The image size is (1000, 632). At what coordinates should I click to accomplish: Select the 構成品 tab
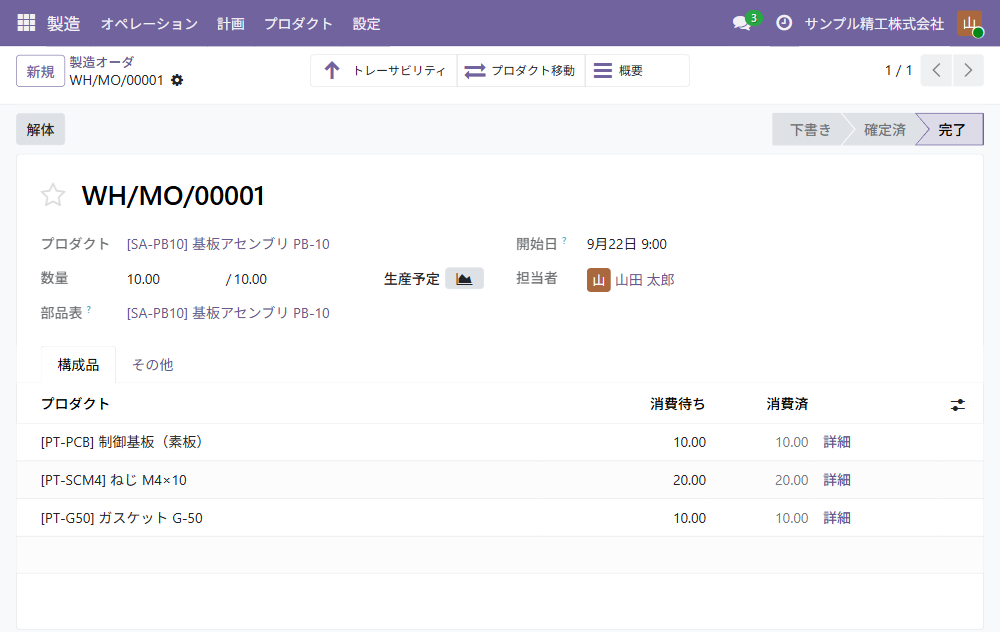pos(78,365)
